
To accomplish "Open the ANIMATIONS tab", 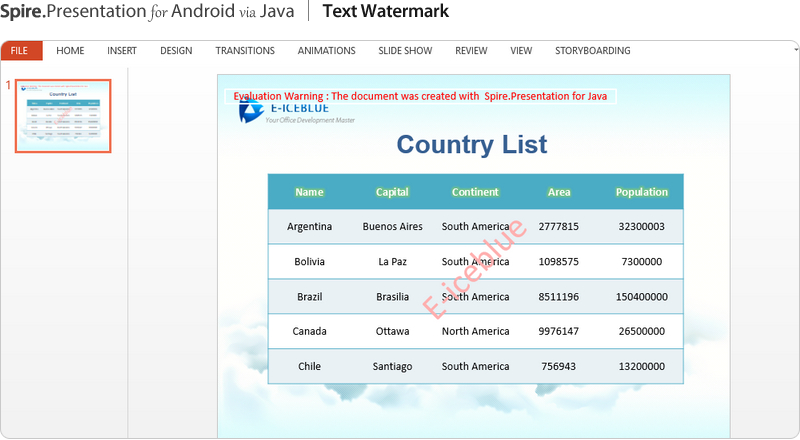I will [326, 51].
